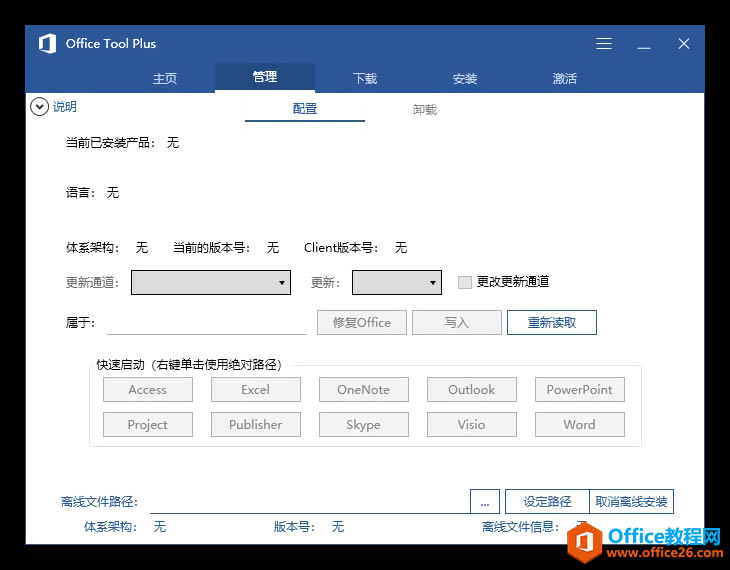The height and width of the screenshot is (570, 730).
Task: Launch Word from quick start
Action: coord(580,424)
